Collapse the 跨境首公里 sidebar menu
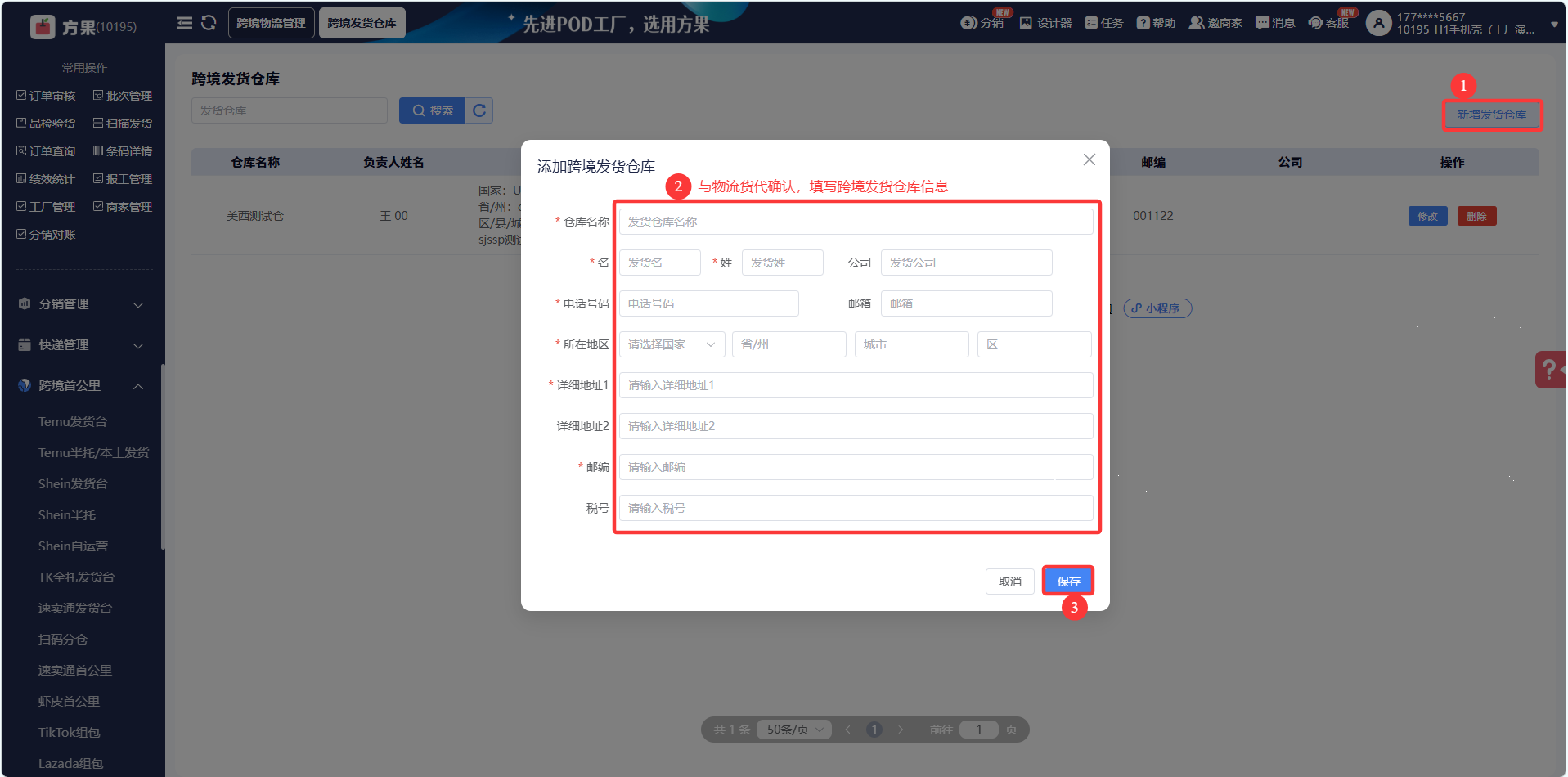This screenshot has width=1568, height=777. click(82, 386)
